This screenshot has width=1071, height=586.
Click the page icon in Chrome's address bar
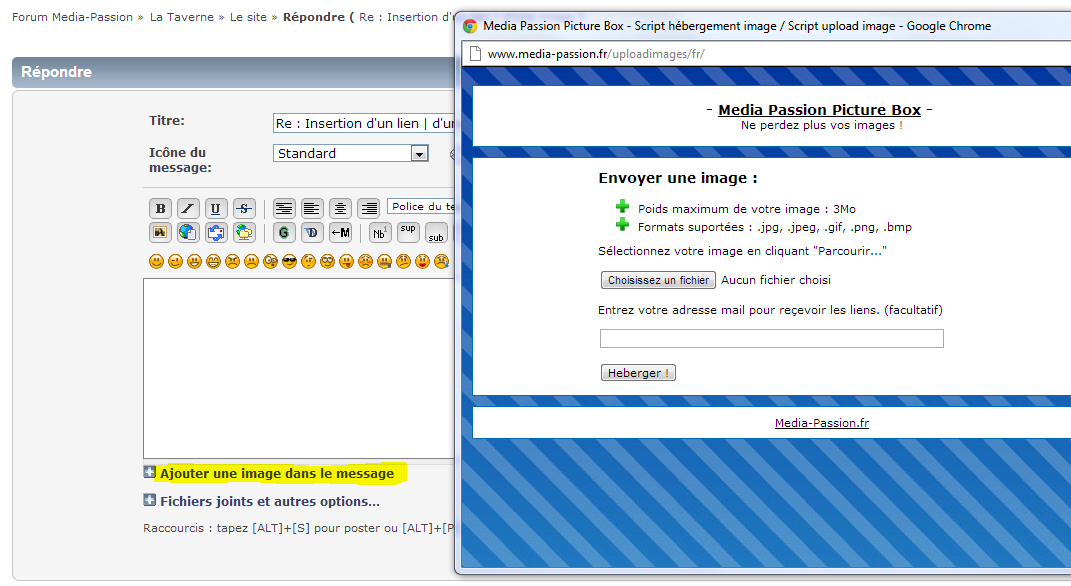tap(475, 54)
